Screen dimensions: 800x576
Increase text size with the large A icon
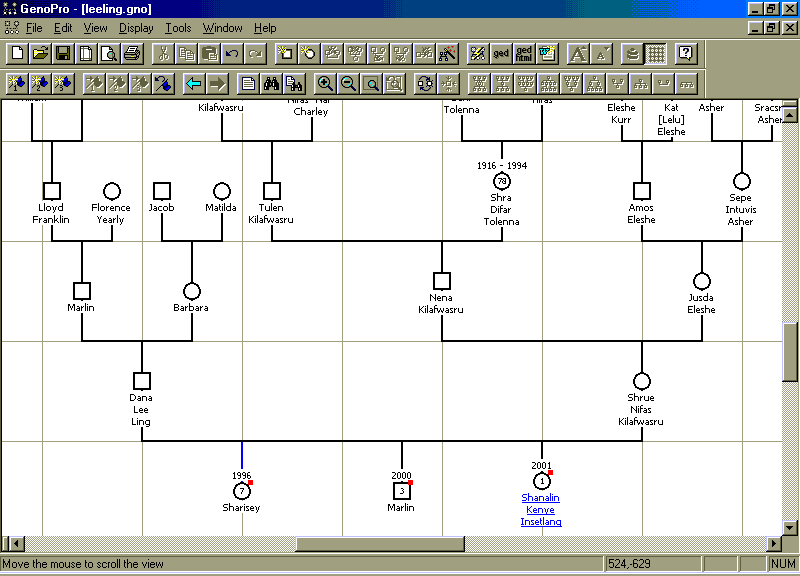pos(578,54)
